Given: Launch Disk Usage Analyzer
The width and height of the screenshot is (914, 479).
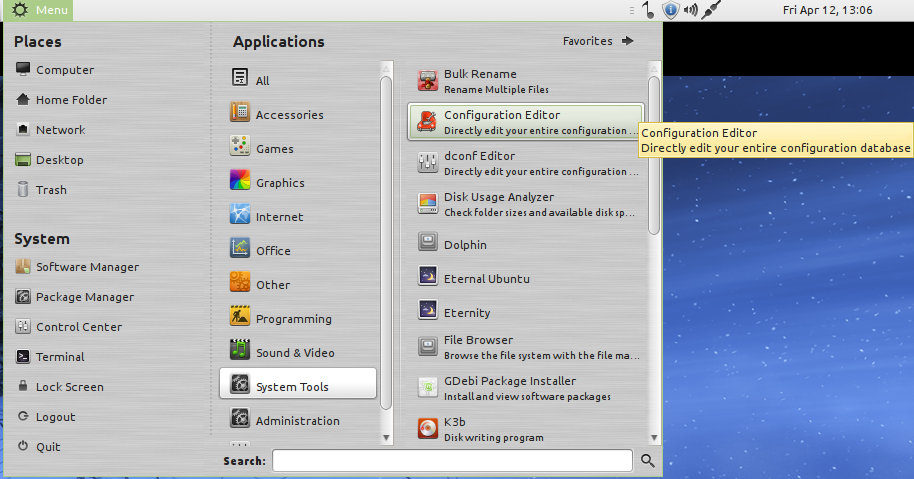Looking at the screenshot, I should click(526, 204).
